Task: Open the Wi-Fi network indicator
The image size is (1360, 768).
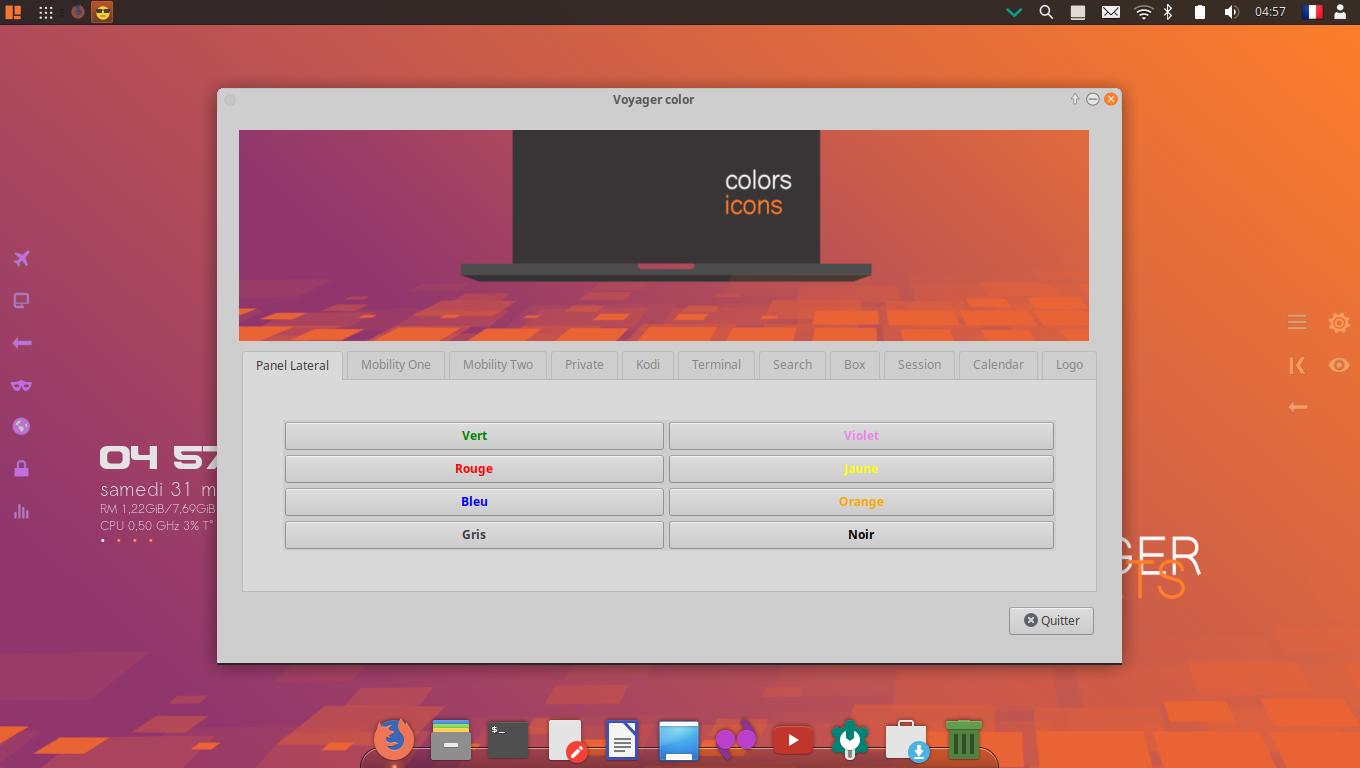Action: tap(1144, 12)
